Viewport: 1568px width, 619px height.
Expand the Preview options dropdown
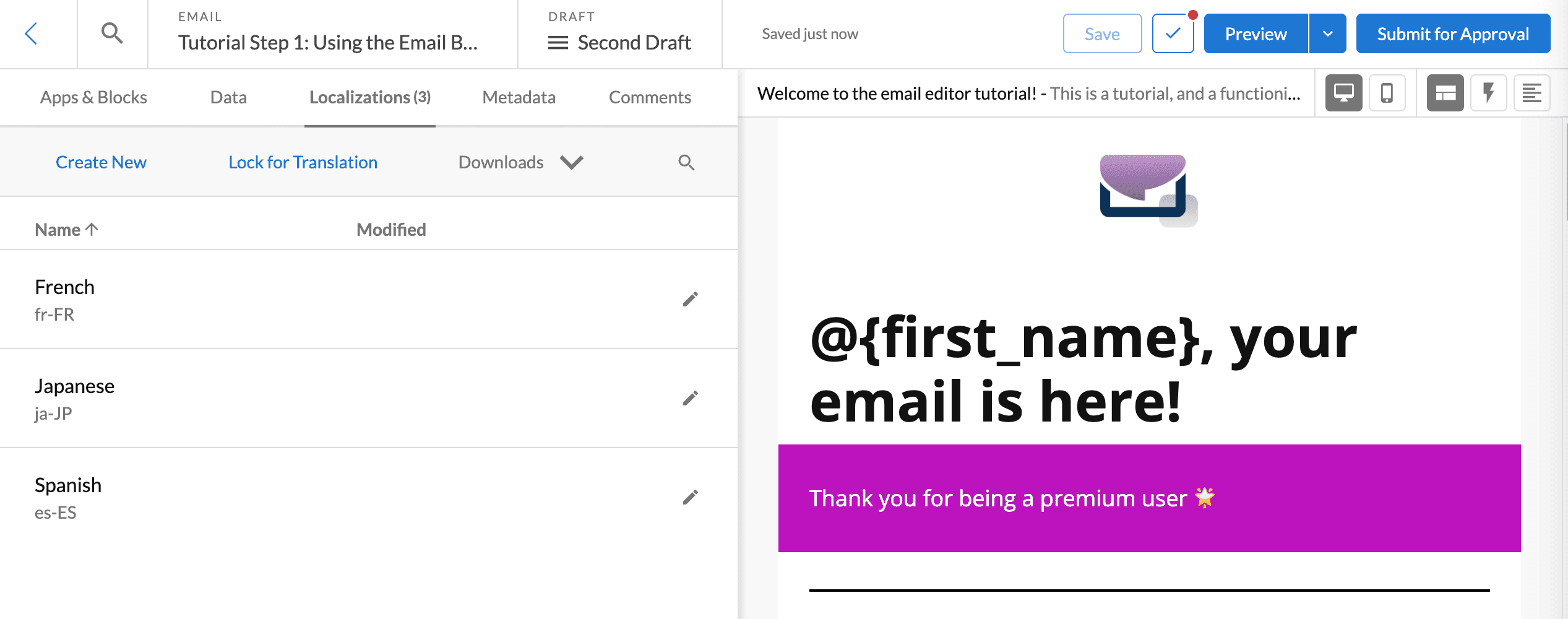click(x=1328, y=33)
